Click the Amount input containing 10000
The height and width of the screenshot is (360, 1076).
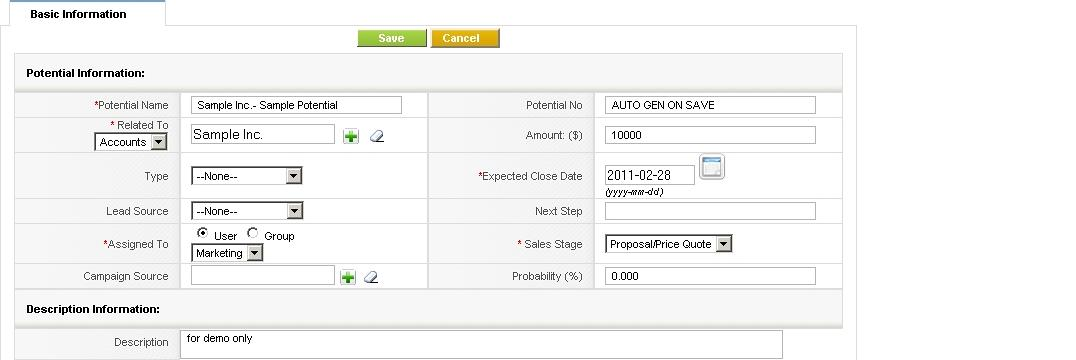[x=710, y=135]
